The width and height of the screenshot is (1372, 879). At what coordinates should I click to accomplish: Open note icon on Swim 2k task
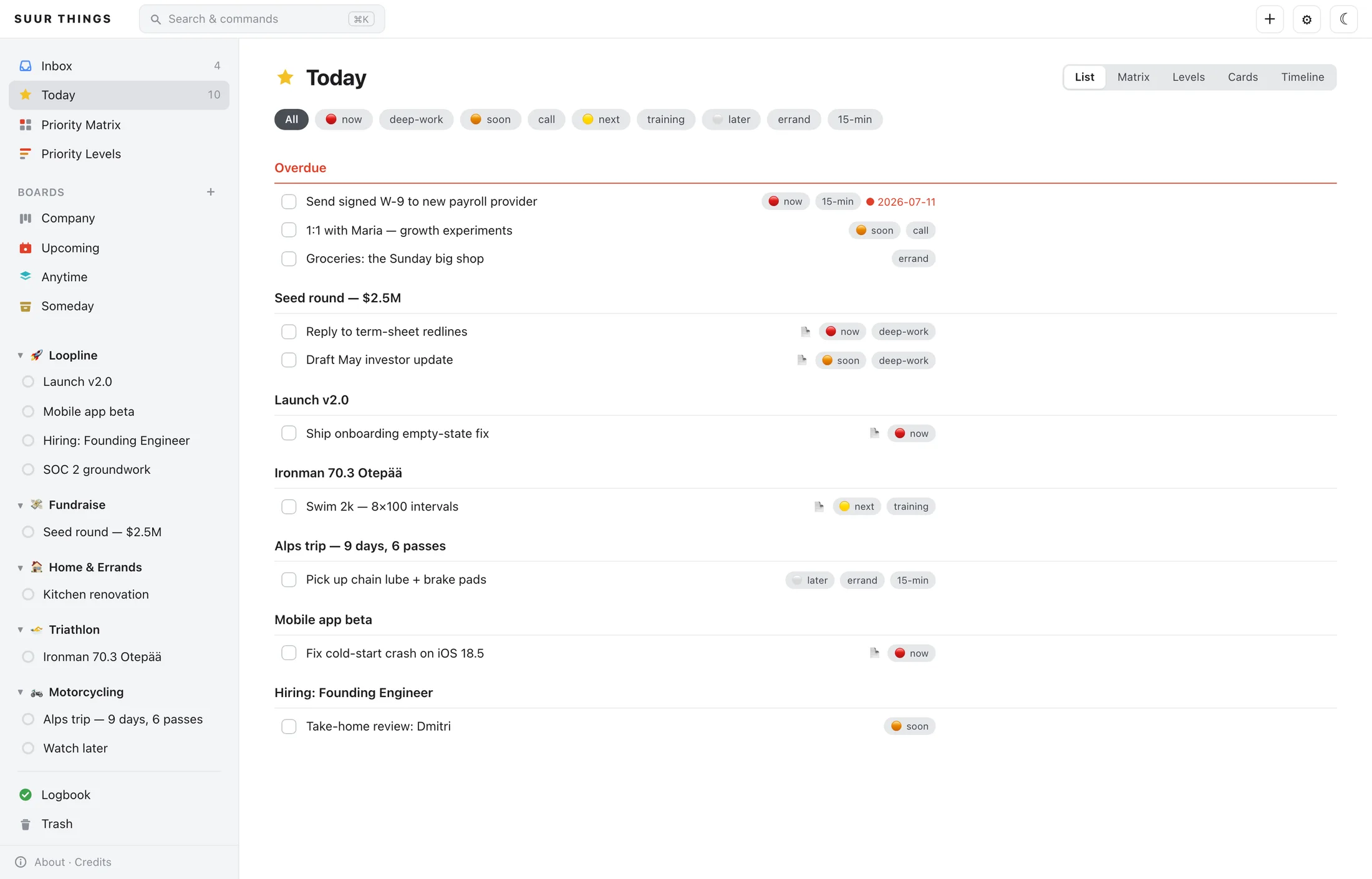(819, 506)
